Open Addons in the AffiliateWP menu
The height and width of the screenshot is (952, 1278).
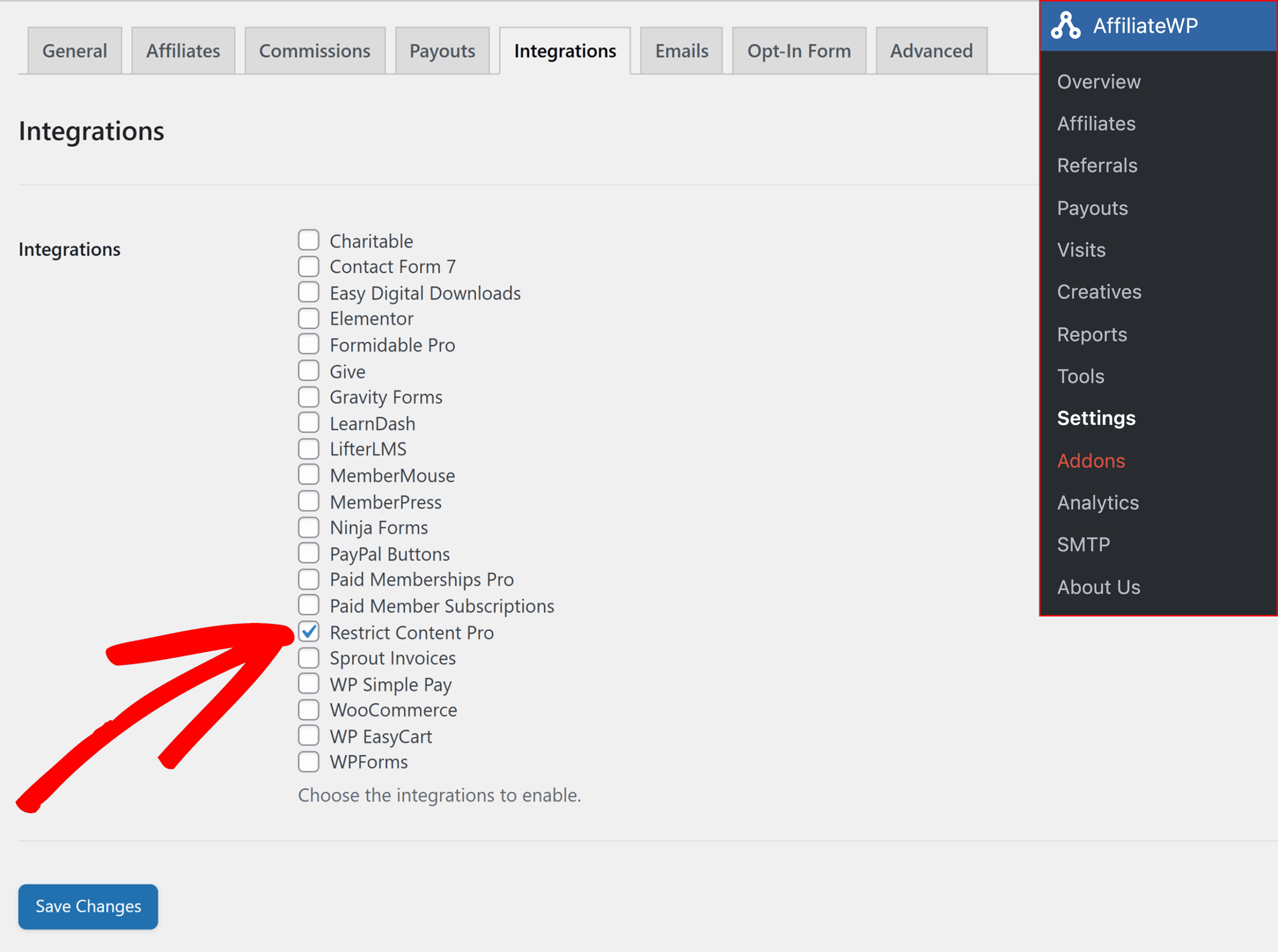pos(1091,460)
